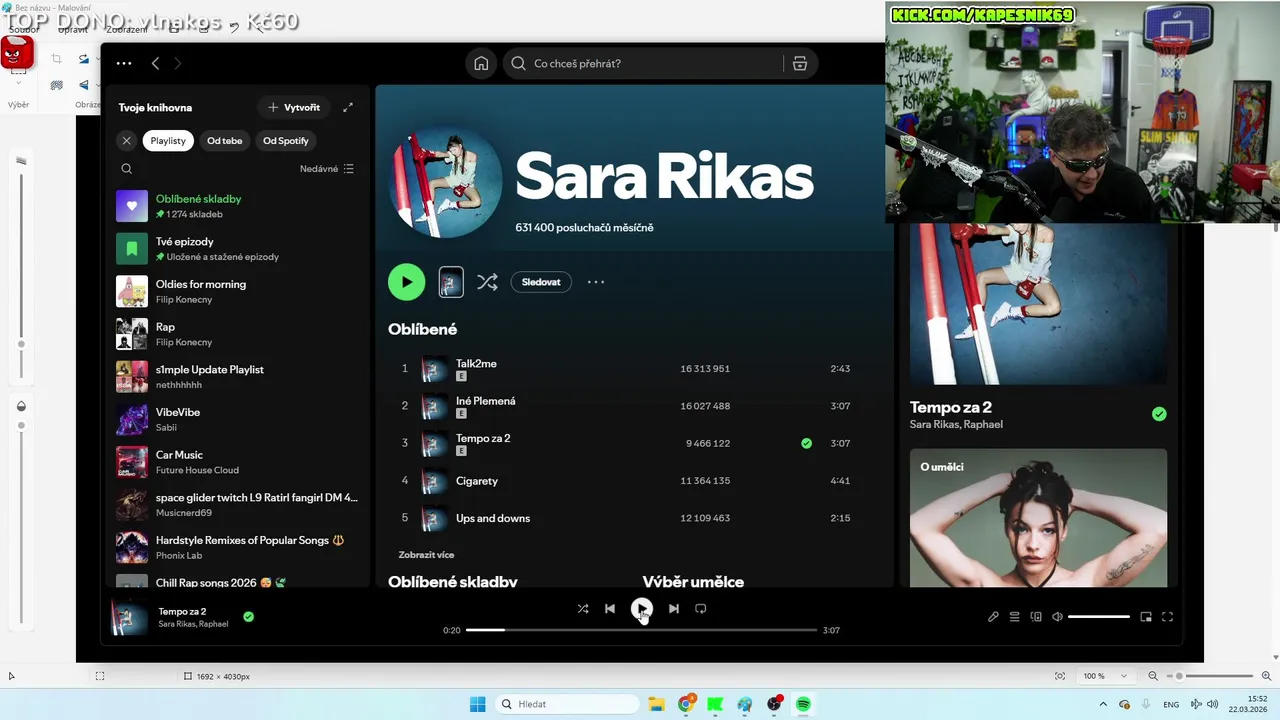
Task: Select Paint's crop tool icon
Action: click(x=56, y=60)
